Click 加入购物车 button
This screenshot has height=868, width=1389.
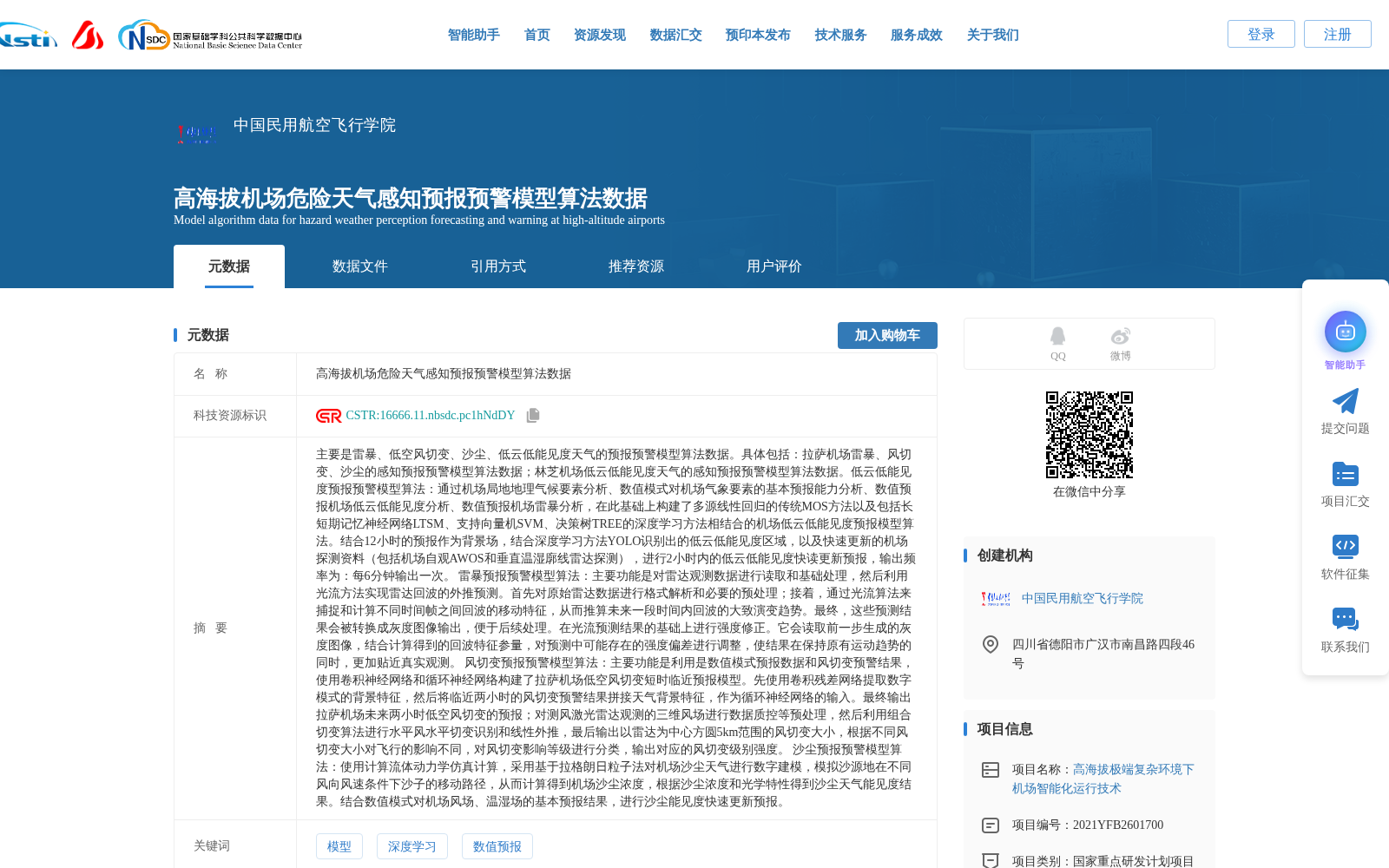887,335
